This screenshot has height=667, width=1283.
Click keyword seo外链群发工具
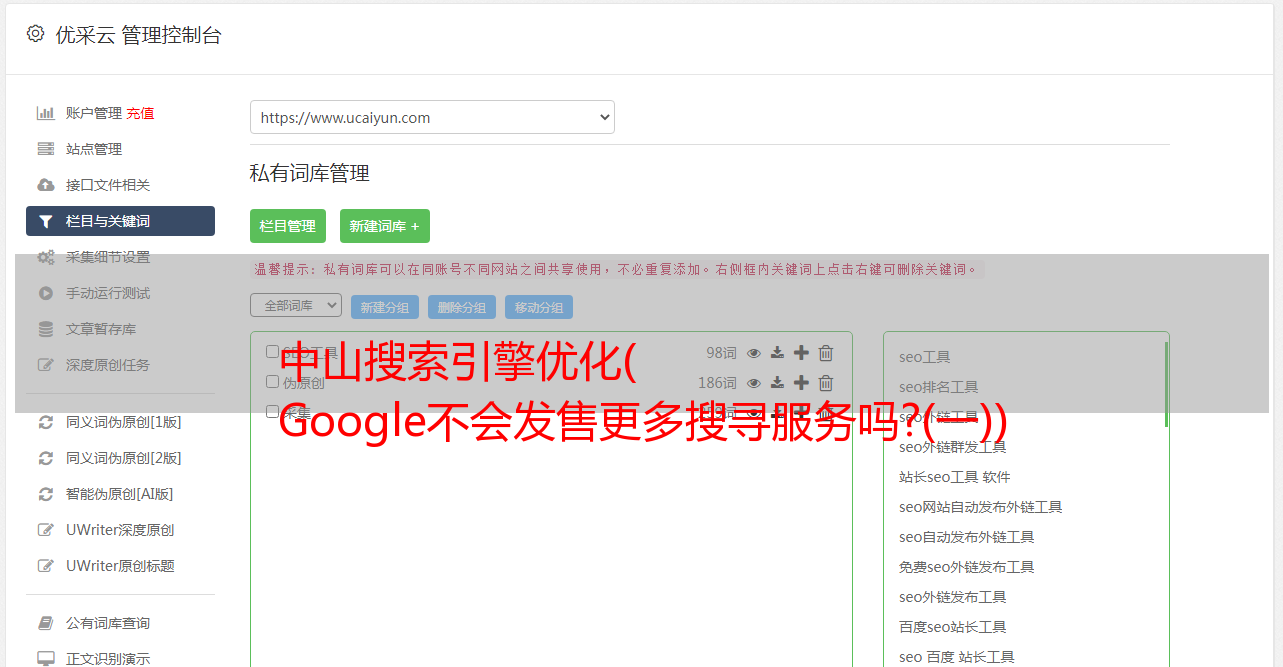(x=953, y=447)
